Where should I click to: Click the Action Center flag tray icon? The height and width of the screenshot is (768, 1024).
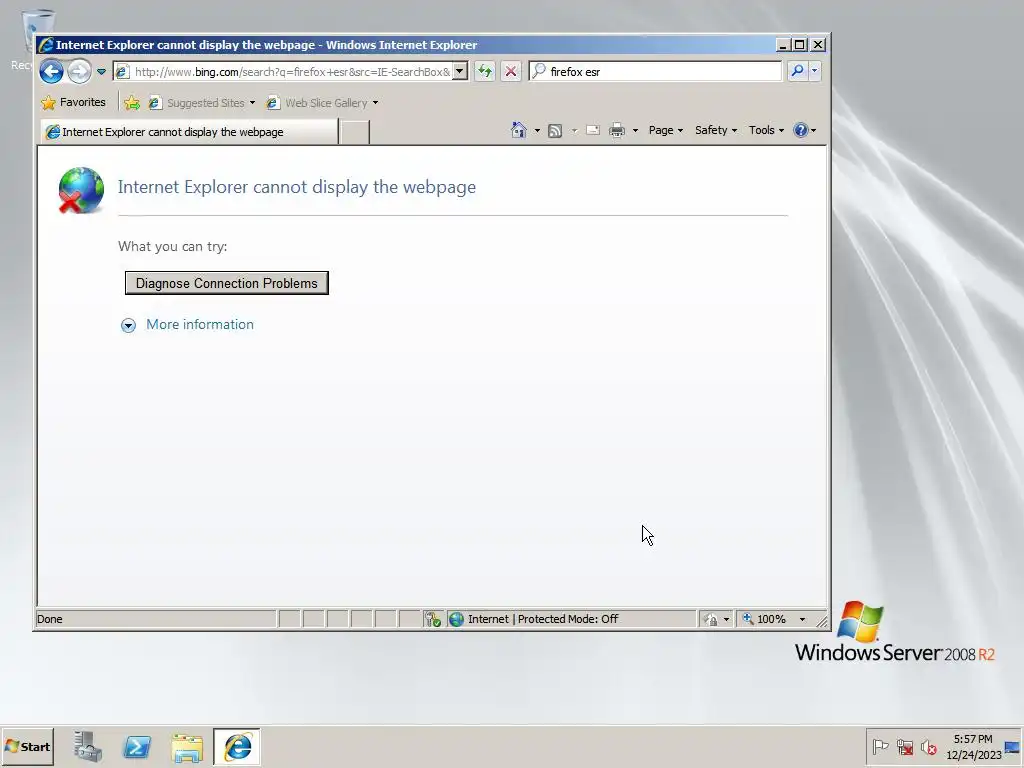[x=880, y=746]
